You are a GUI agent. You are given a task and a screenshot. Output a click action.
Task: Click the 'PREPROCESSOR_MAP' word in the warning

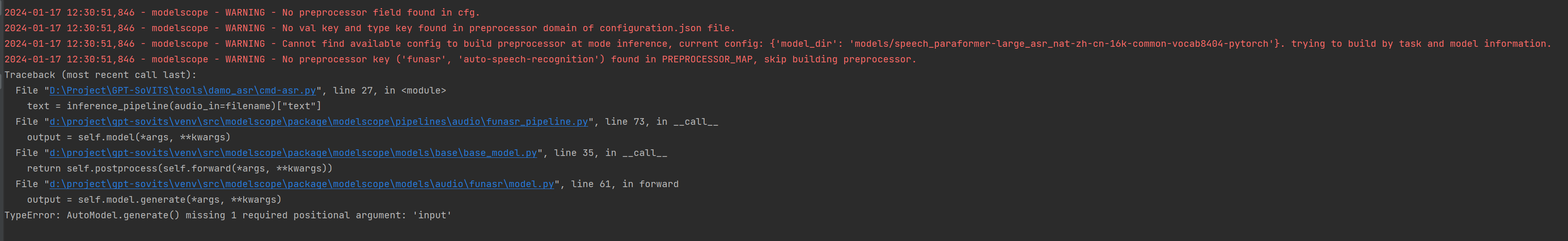click(x=707, y=60)
